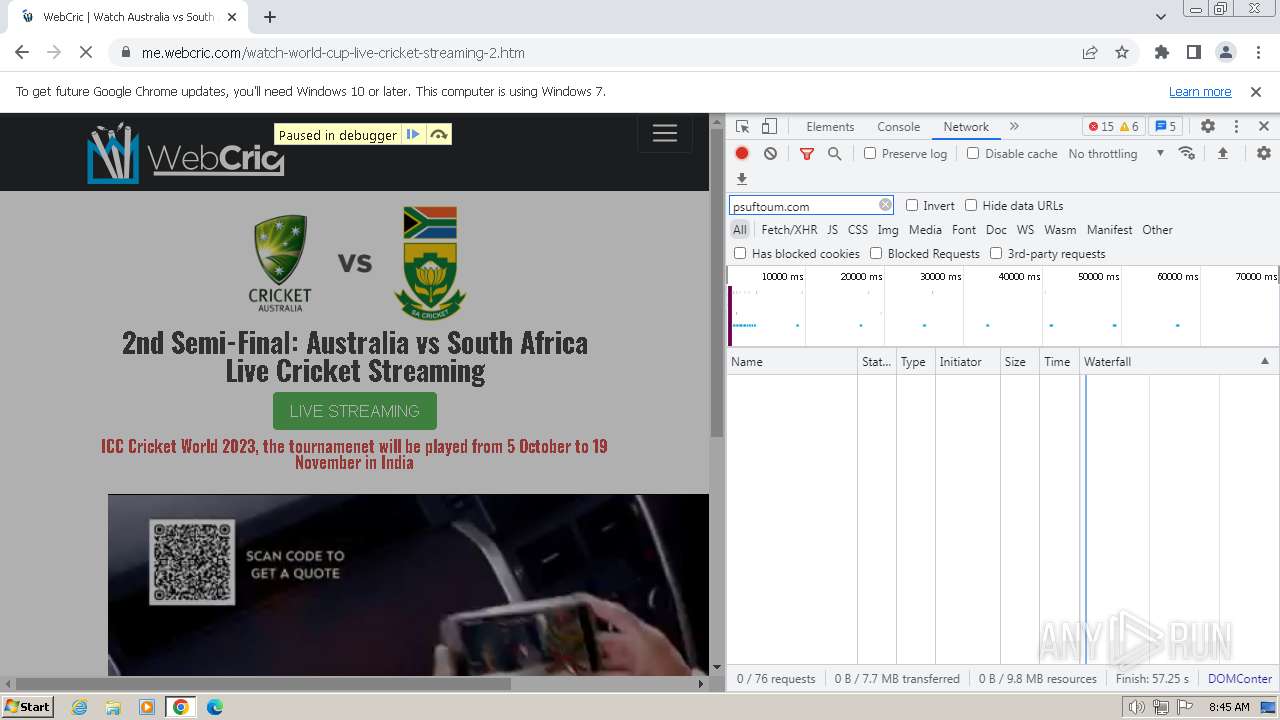
Task: Filter requests by Img
Action: point(887,230)
